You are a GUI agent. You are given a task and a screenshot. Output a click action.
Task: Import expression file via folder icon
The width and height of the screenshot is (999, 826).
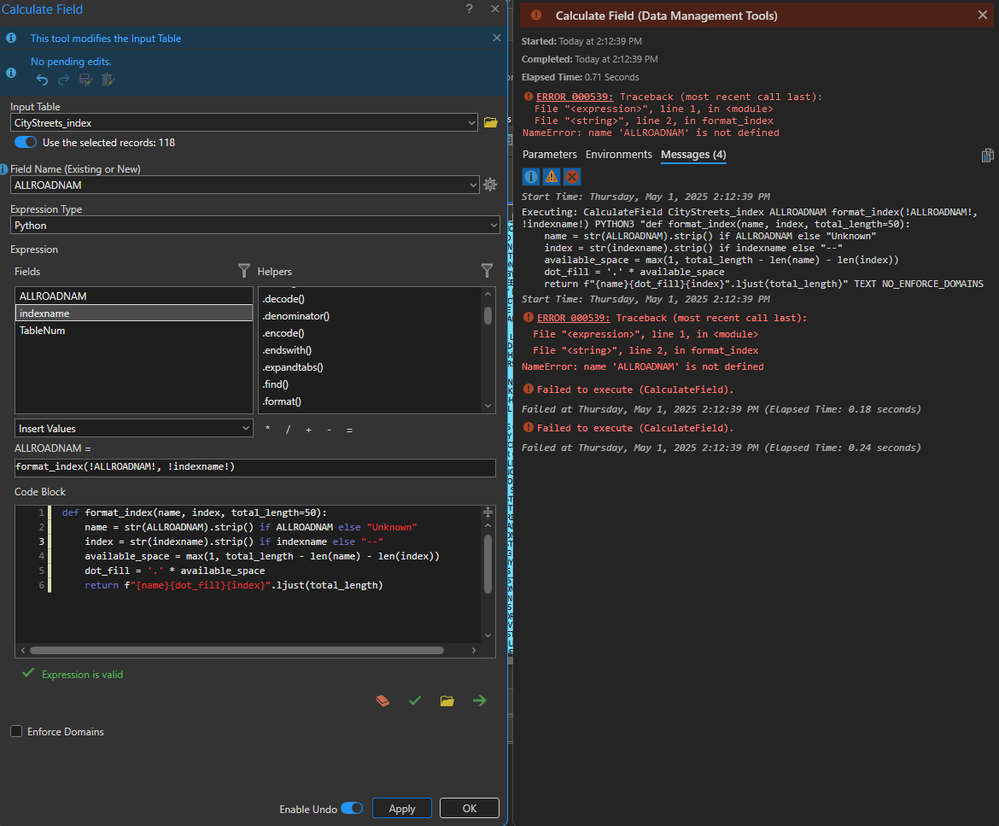click(x=447, y=700)
